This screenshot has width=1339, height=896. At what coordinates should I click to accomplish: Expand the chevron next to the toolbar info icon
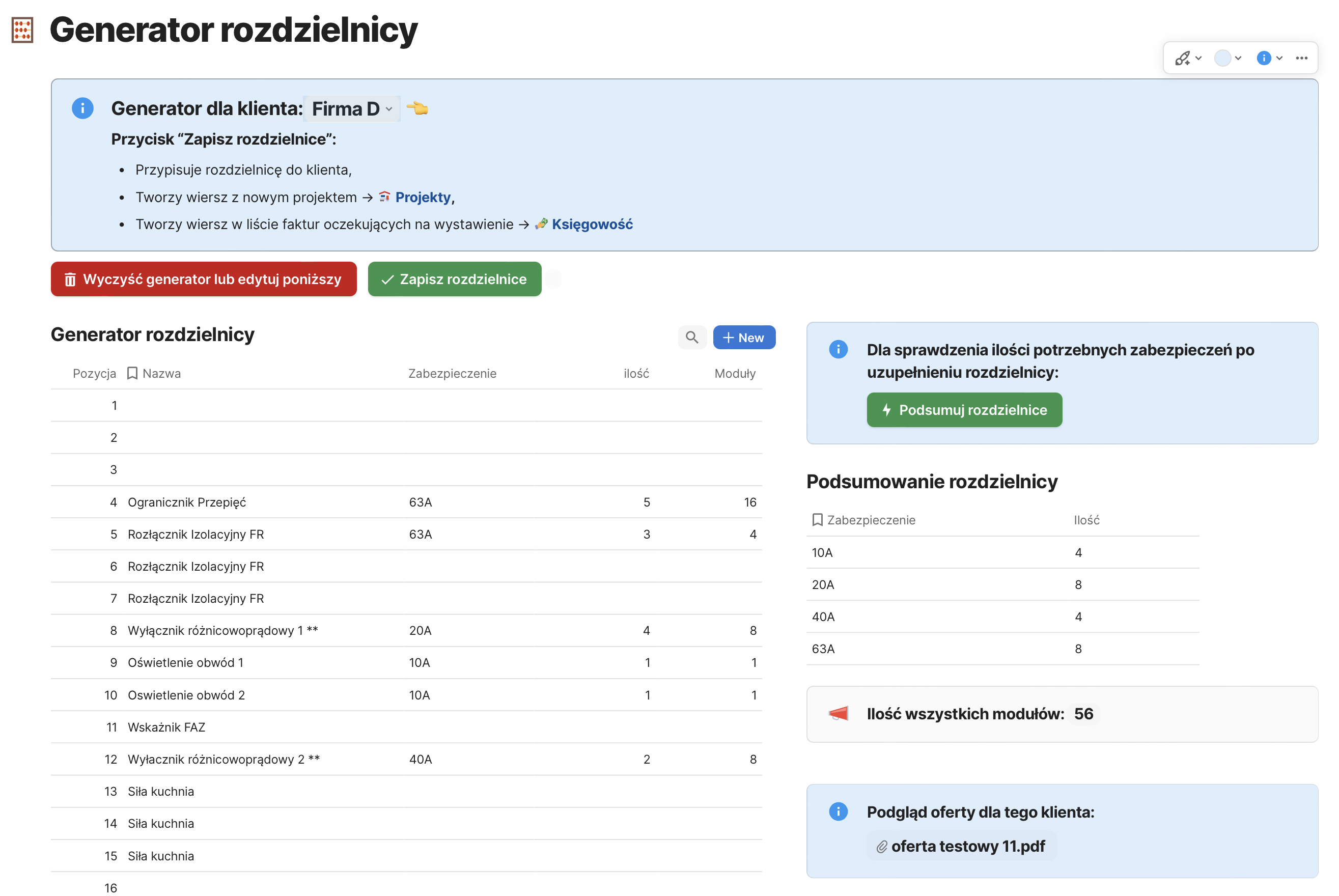coord(1279,58)
